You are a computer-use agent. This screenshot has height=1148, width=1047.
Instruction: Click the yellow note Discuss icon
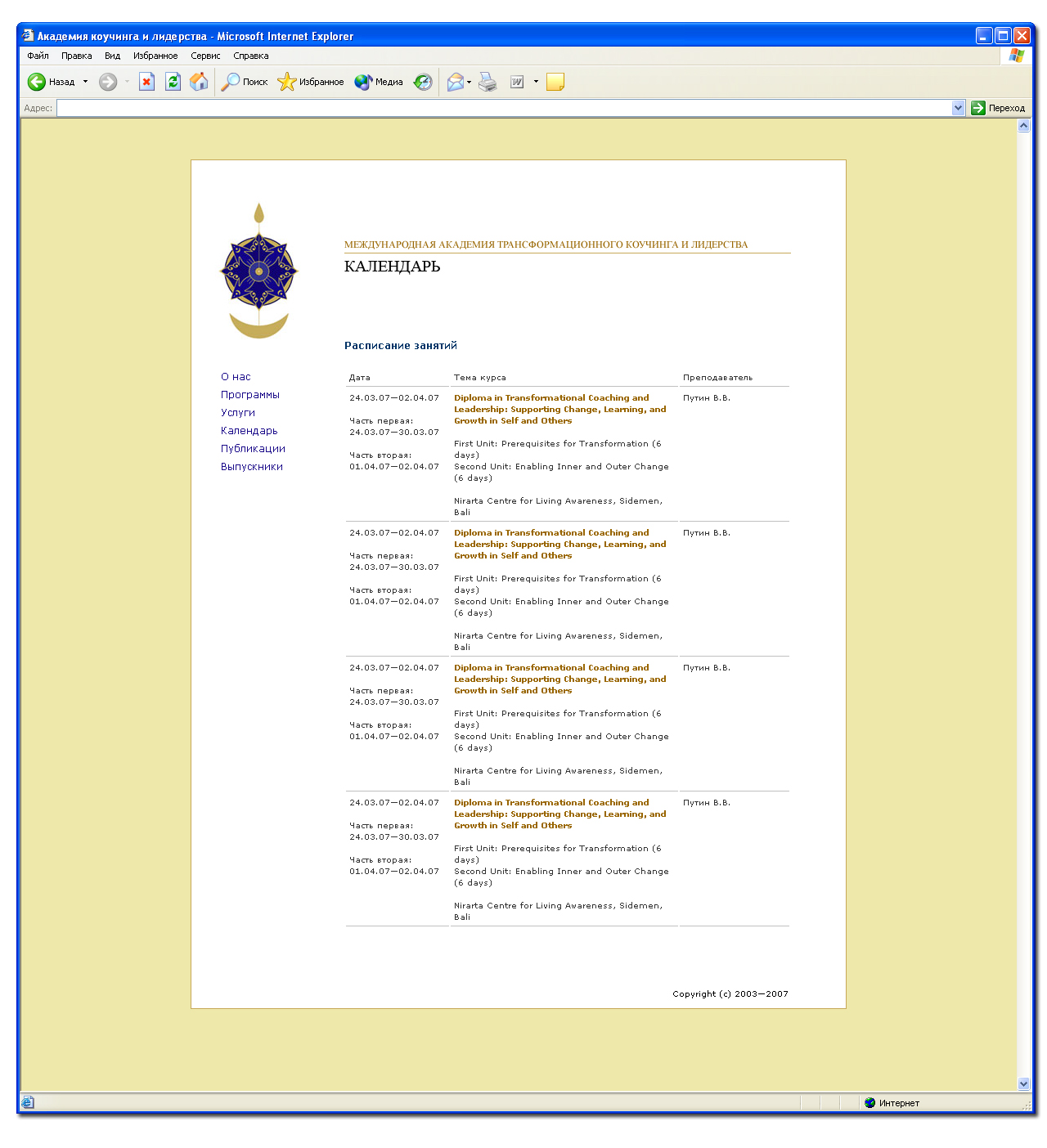coord(555,82)
